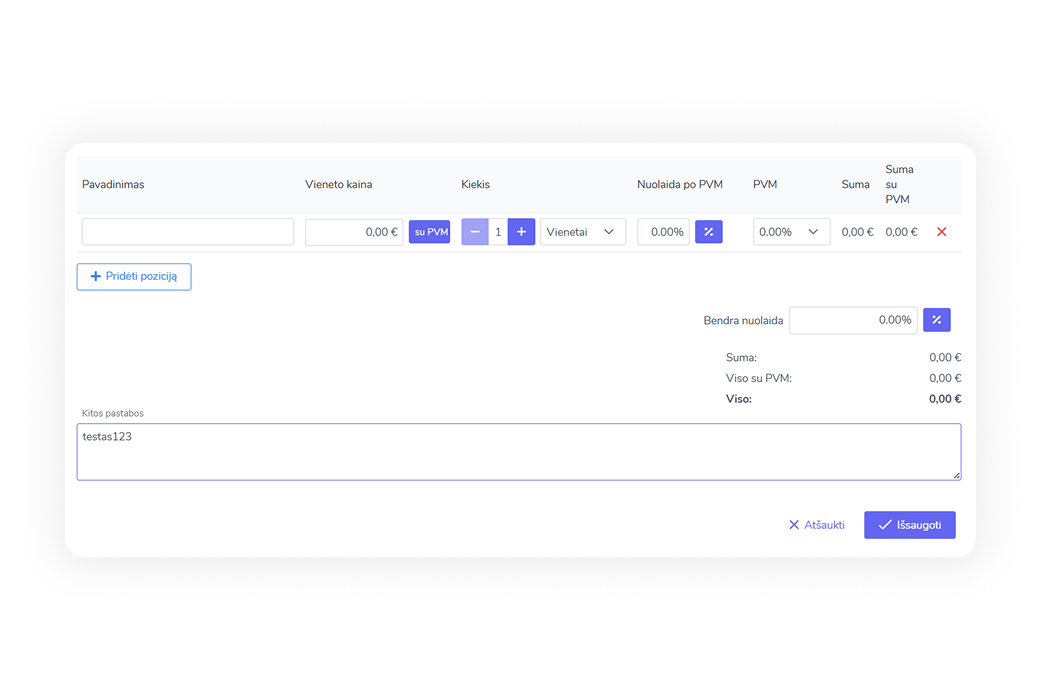Focus the Pavadinimas name input field
1040x700 pixels.
tap(188, 232)
